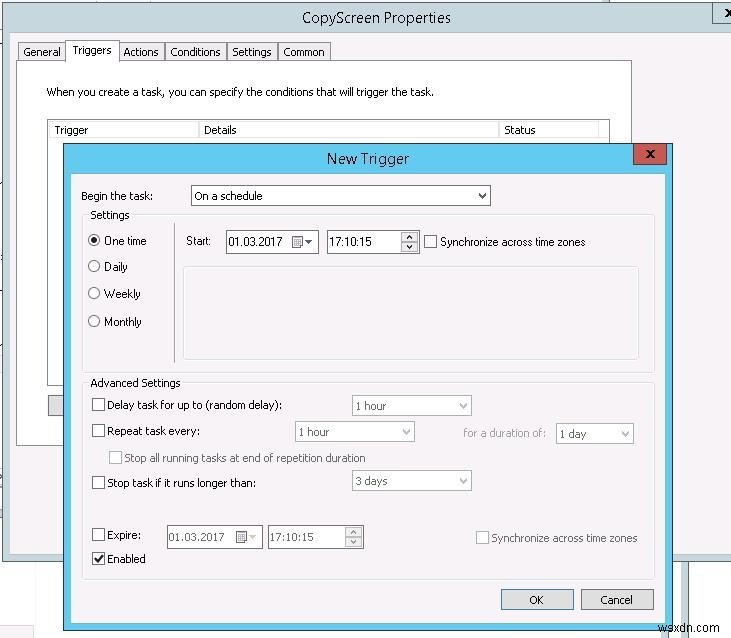Decrease the Start time with down arrow

click(x=409, y=247)
